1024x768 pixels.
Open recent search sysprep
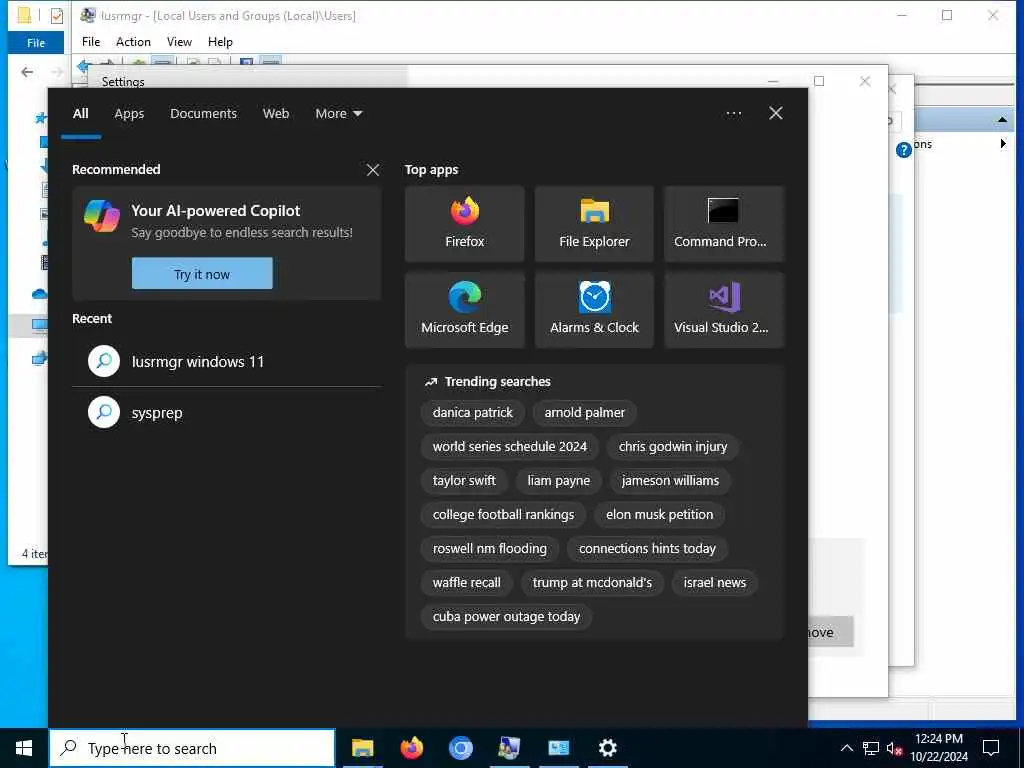(227, 413)
